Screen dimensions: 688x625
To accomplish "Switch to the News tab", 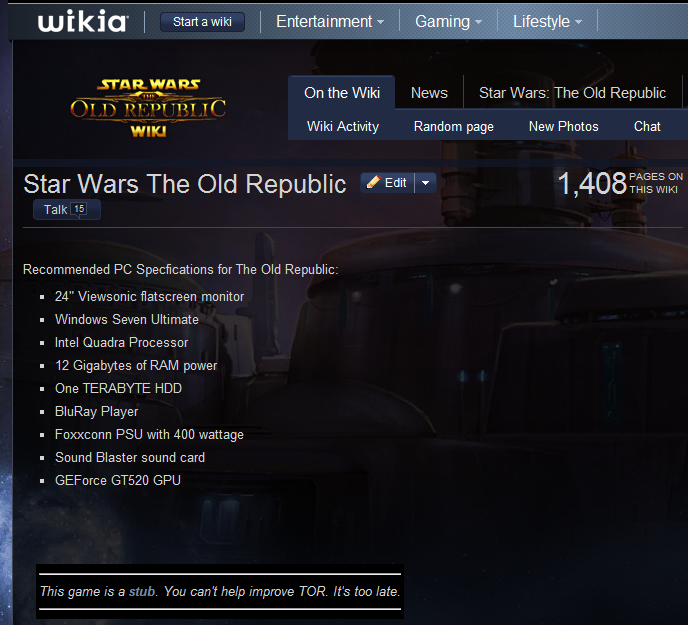I will coord(429,93).
